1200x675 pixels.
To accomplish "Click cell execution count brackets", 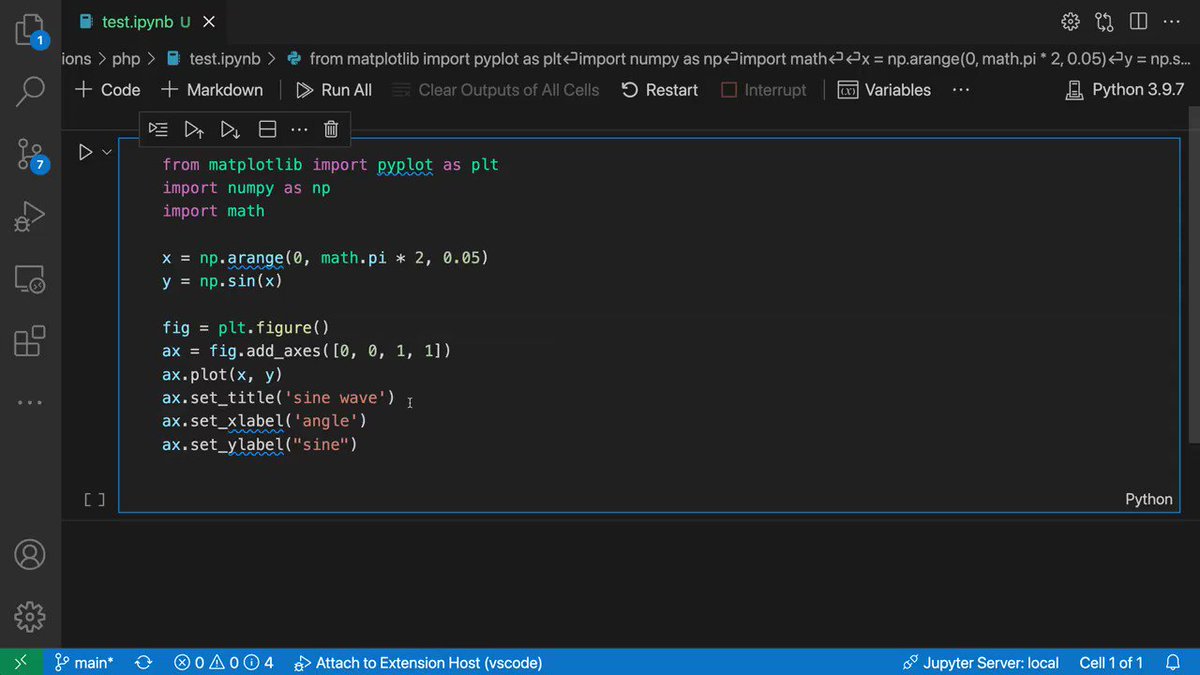I will 94,499.
